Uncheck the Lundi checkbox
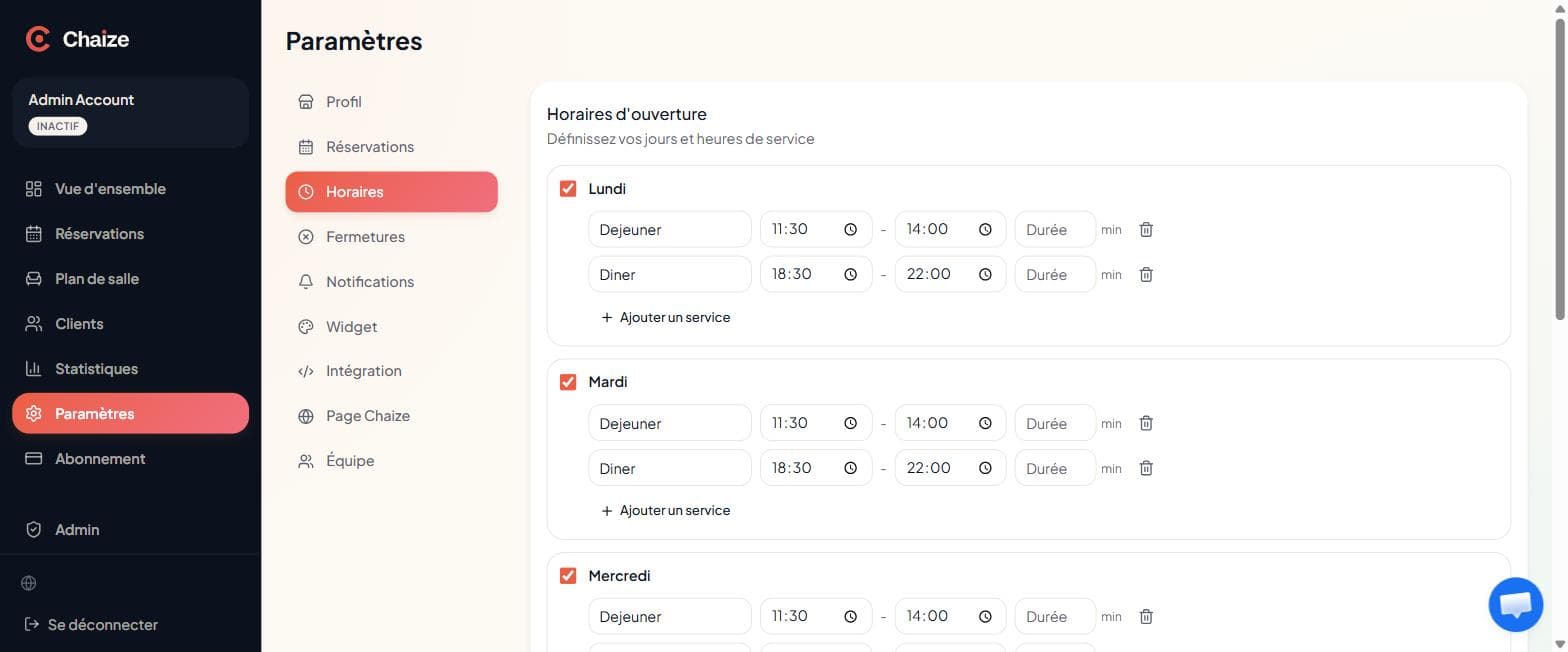The width and height of the screenshot is (1568, 652). tap(568, 188)
